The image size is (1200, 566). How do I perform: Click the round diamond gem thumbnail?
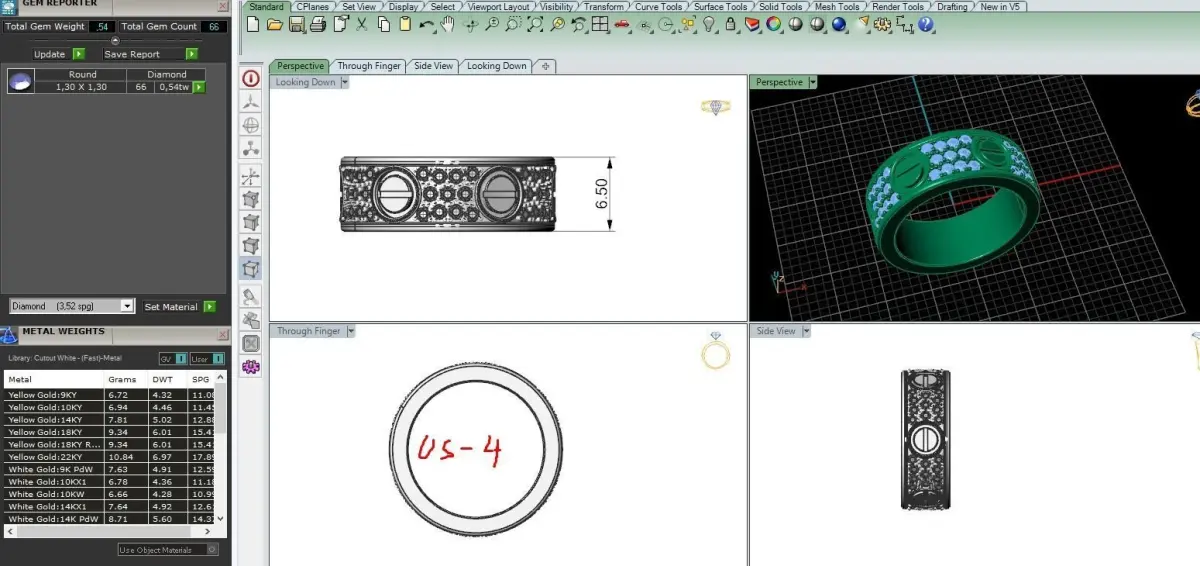click(x=21, y=81)
